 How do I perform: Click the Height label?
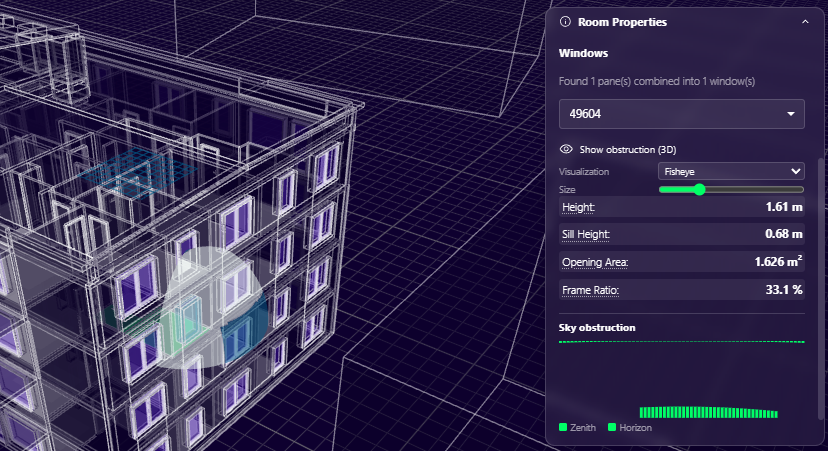pos(578,207)
